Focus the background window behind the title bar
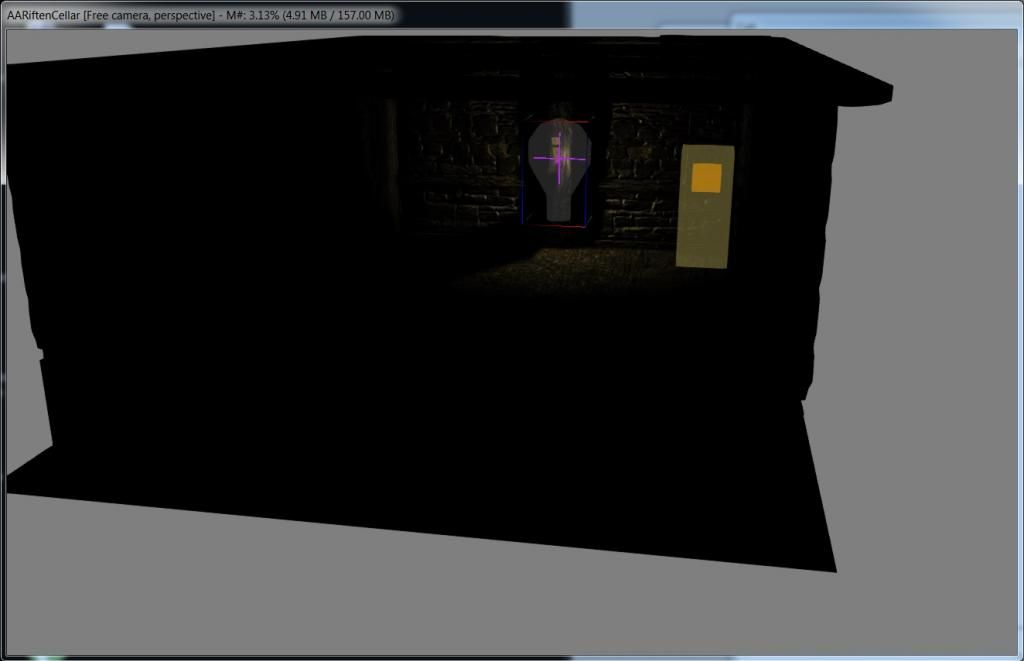The image size is (1024, 661). coord(800,12)
